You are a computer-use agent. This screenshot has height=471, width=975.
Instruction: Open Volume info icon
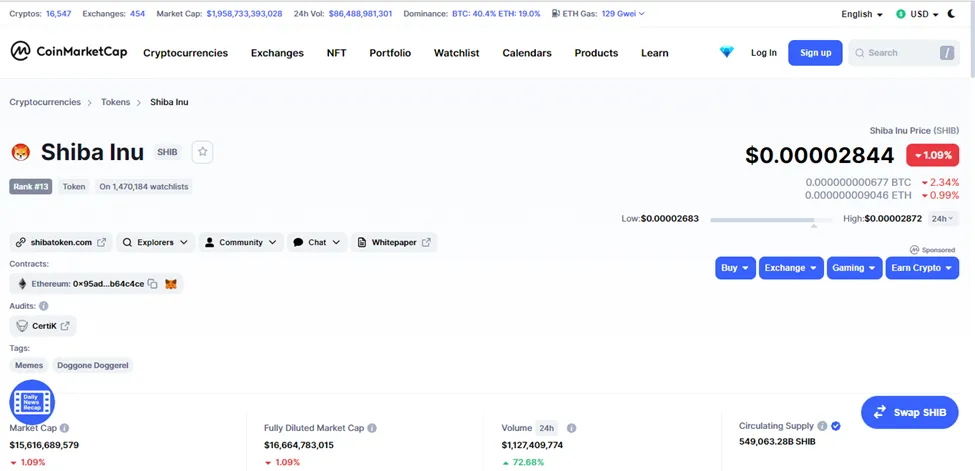(571, 428)
